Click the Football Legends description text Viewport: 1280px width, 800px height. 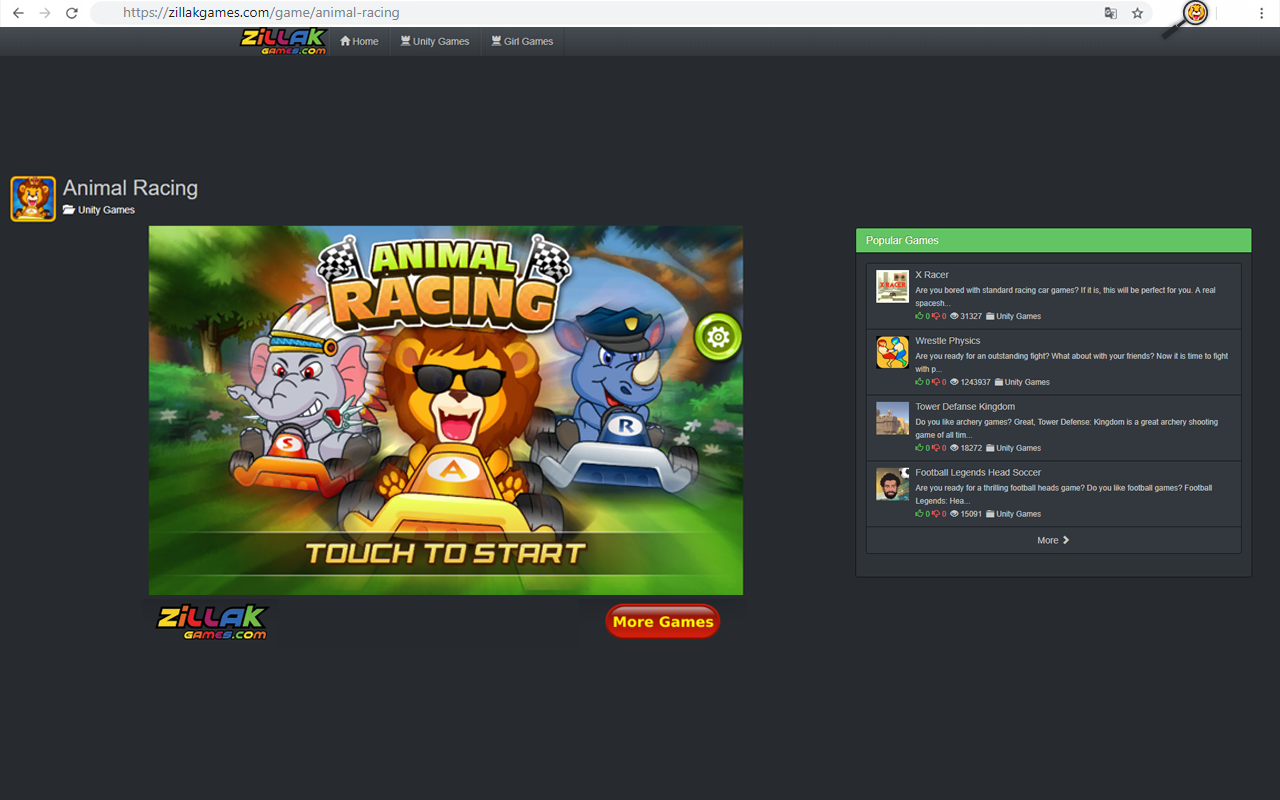coord(1063,495)
